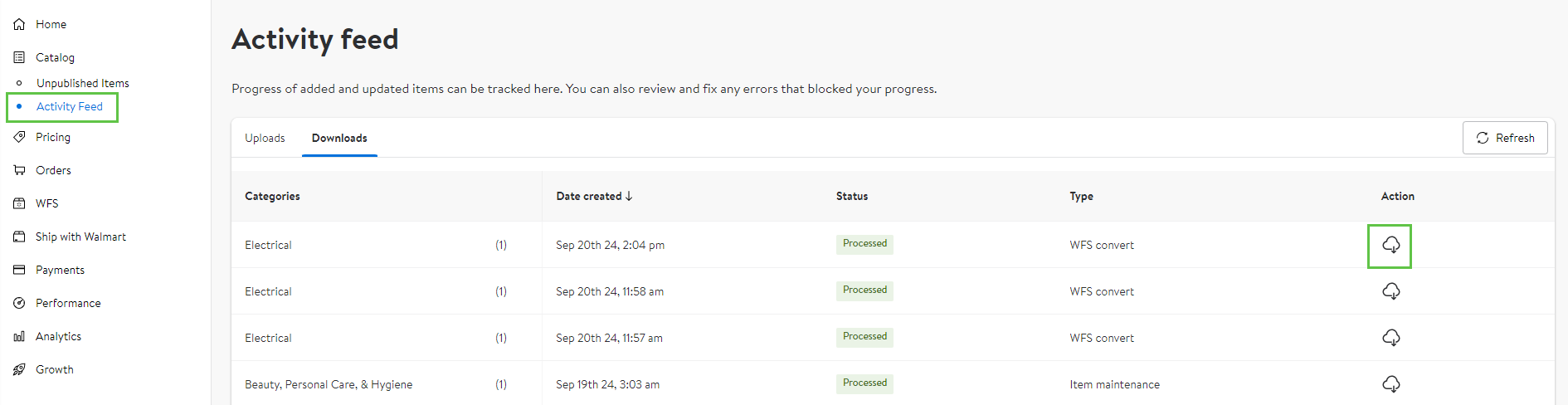The height and width of the screenshot is (405, 1568).
Task: Select Activity Feed in the sidebar
Action: [x=70, y=106]
